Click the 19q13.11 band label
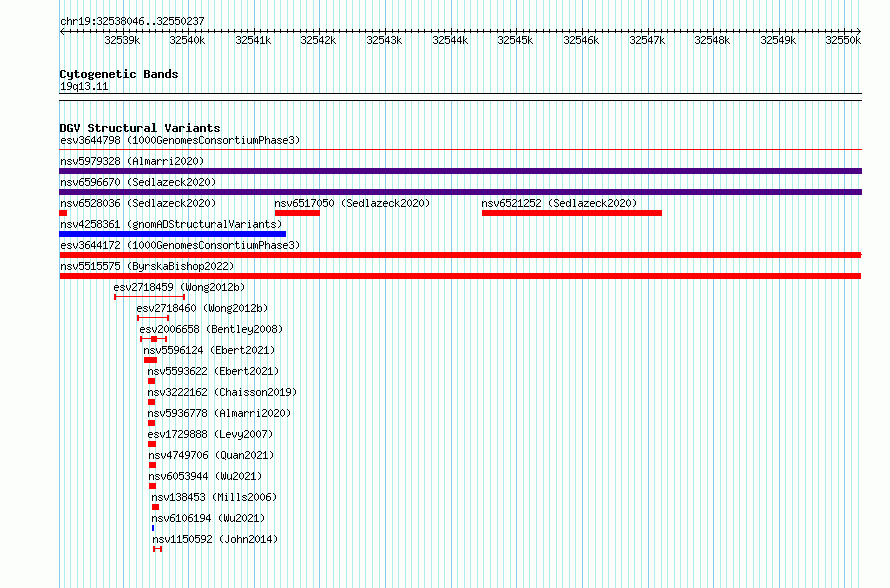Viewport: 890px width, 588px height. tap(84, 86)
